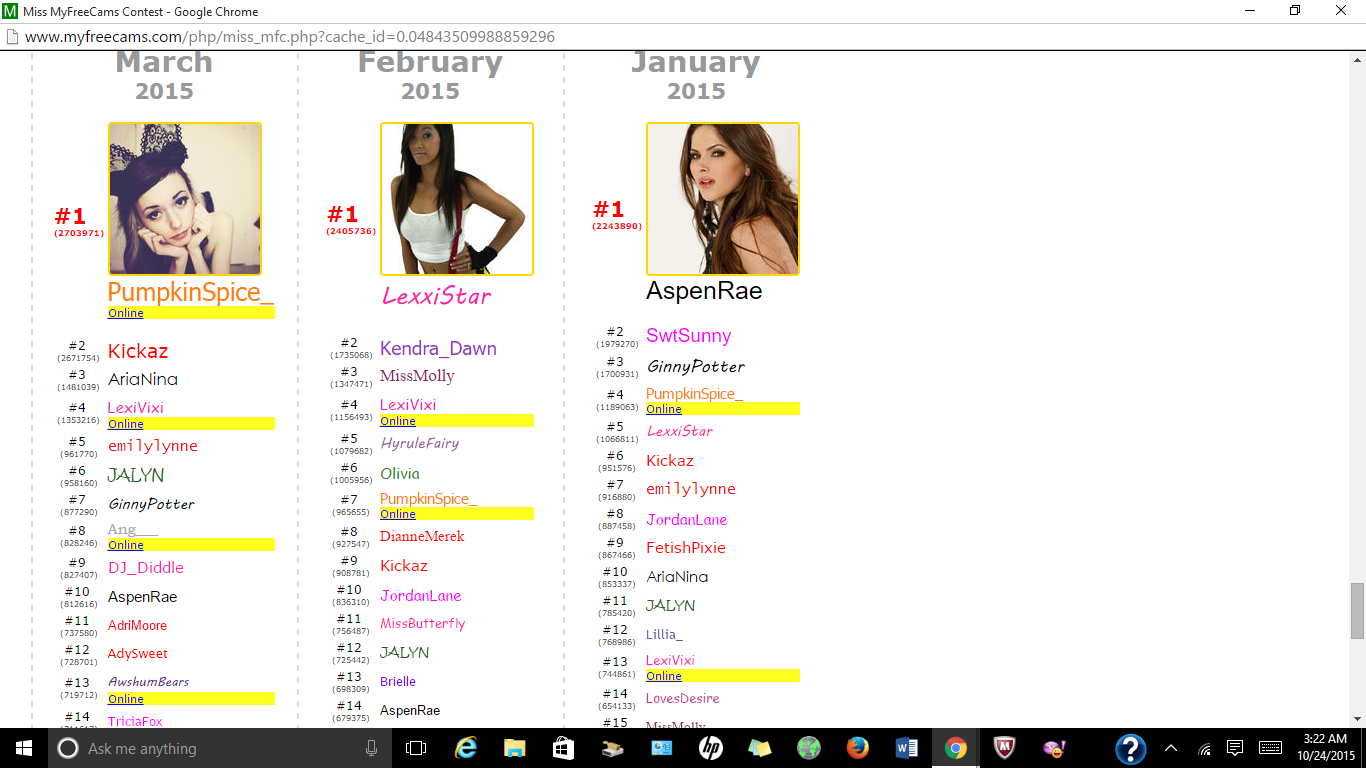1366x768 pixels.
Task: Open JordanLane in February #10 spot
Action: (x=421, y=595)
